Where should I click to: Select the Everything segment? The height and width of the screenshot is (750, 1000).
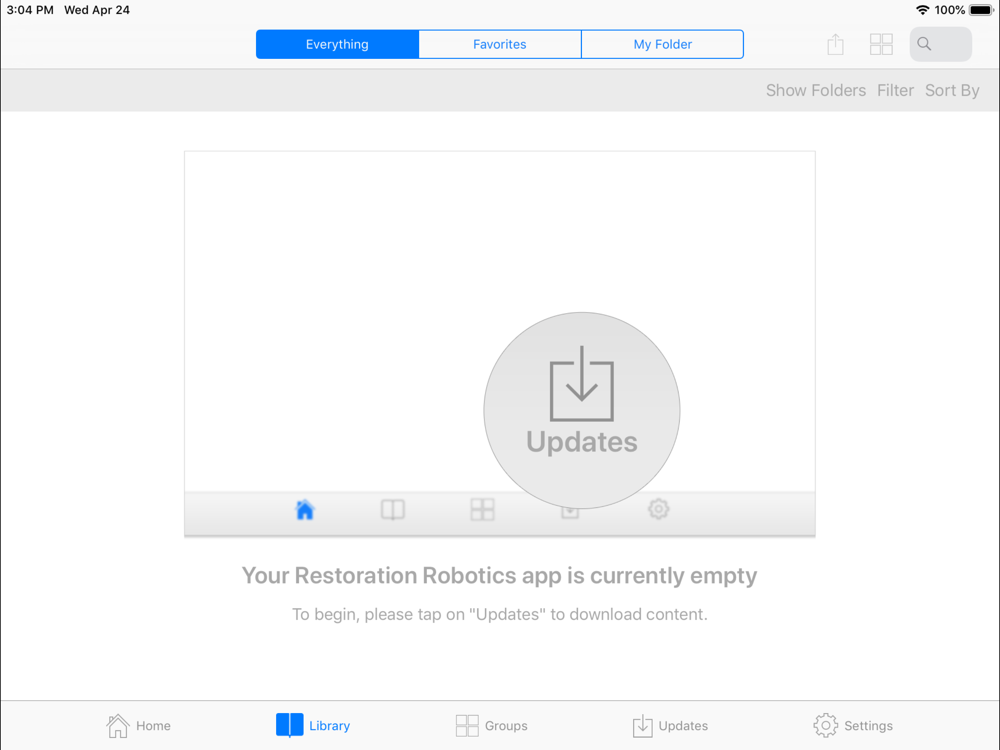coord(337,44)
